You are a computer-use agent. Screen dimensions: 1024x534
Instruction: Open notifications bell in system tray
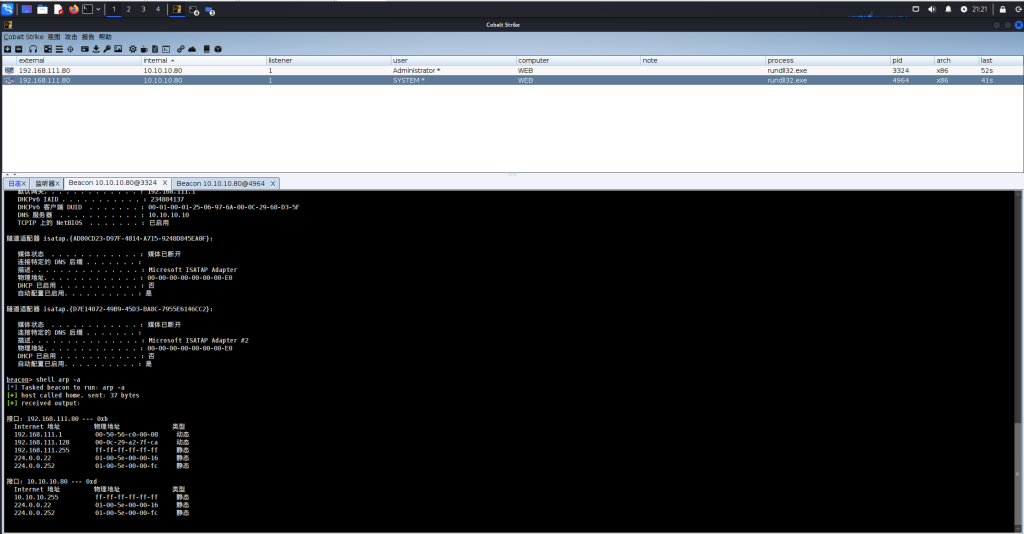pos(948,9)
